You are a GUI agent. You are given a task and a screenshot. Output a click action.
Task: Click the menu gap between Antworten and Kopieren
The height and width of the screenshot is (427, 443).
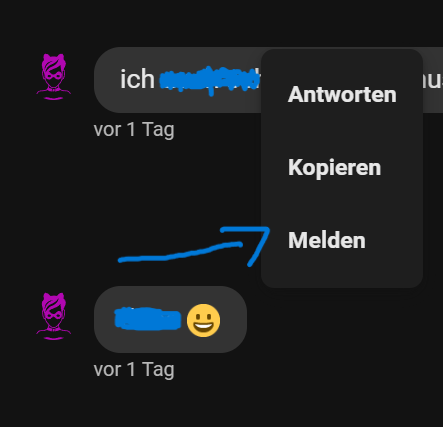click(342, 131)
